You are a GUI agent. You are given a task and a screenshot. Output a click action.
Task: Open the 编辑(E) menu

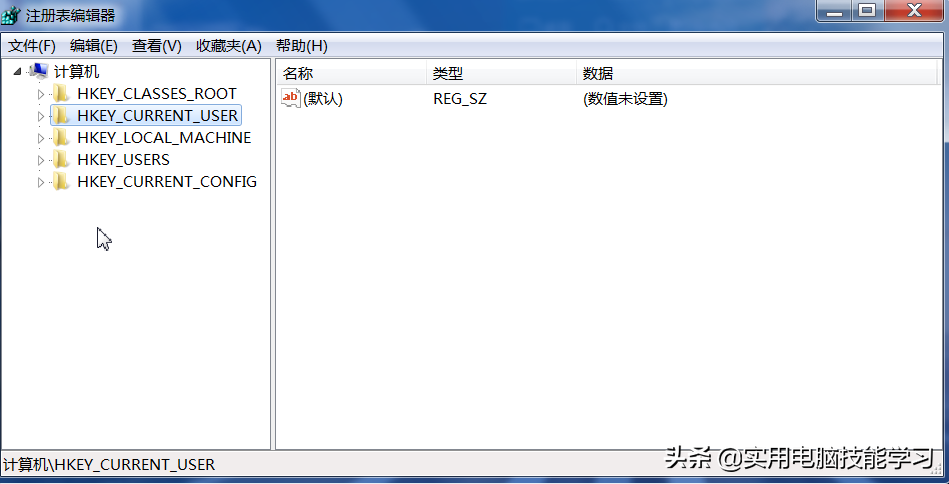pyautogui.click(x=94, y=45)
